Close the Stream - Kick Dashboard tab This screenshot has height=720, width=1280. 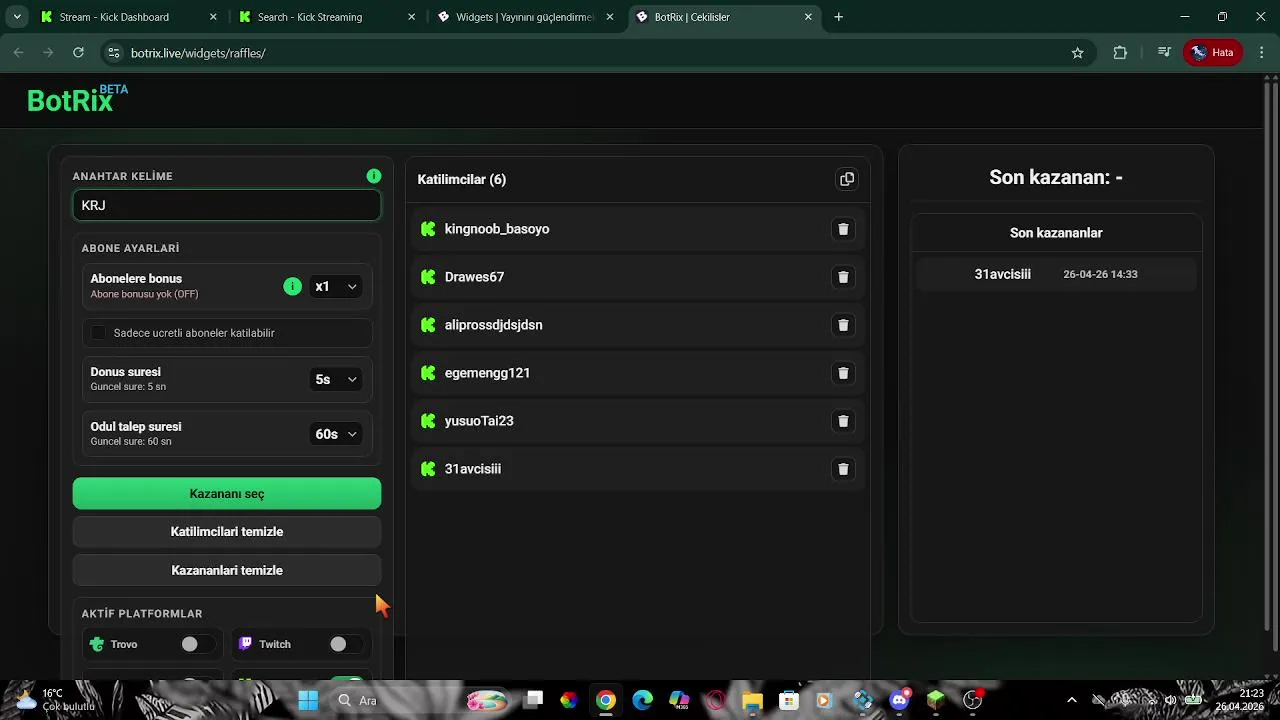[213, 17]
